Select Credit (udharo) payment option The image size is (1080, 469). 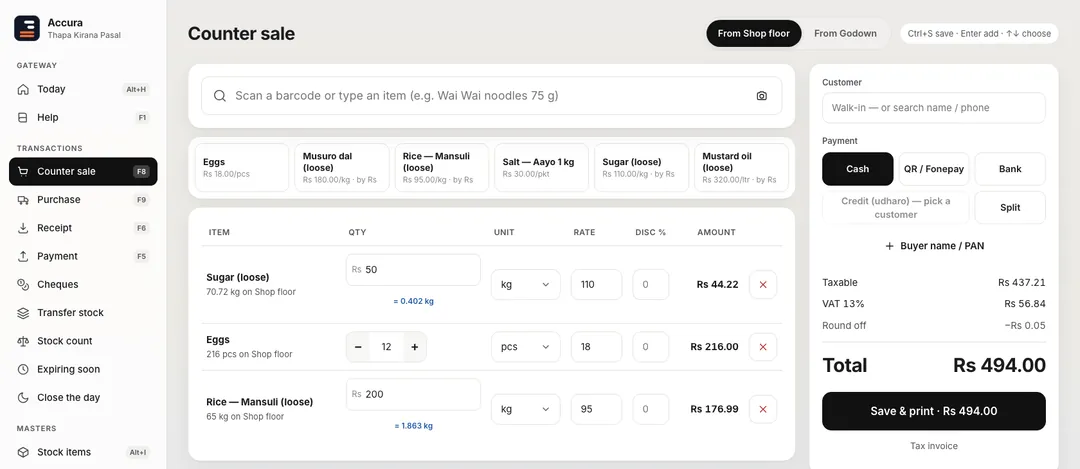pyautogui.click(x=895, y=207)
